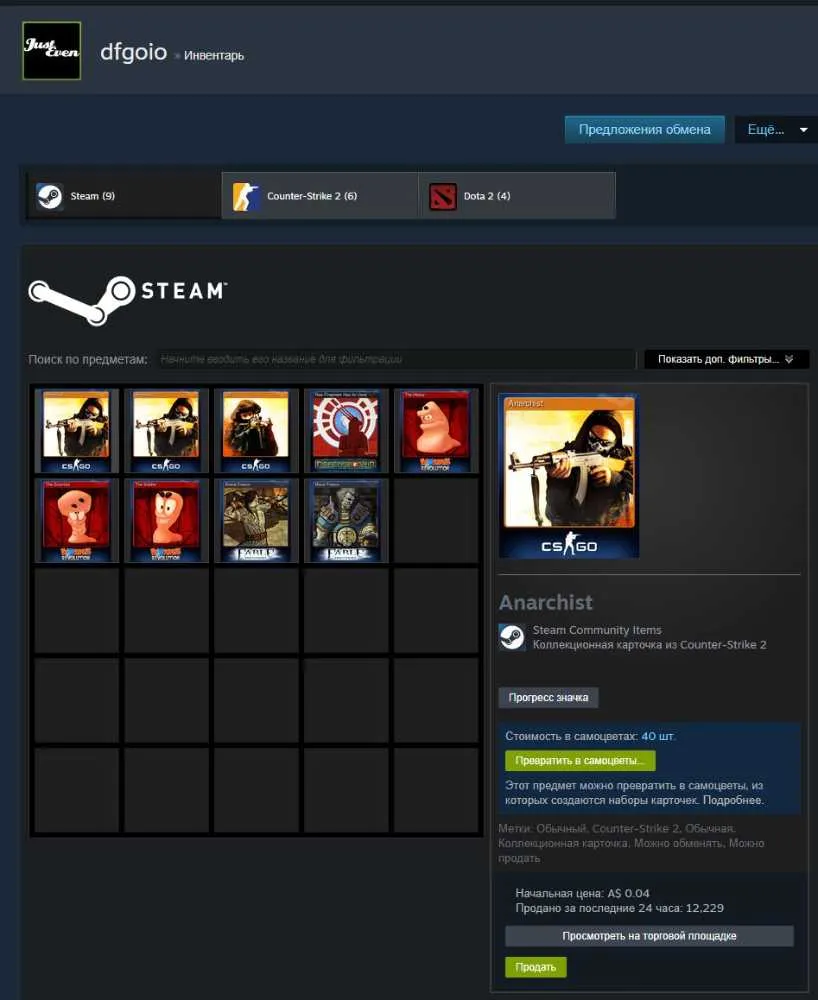Select the third CS:GO trading card
This screenshot has width=818, height=1000.
tap(256, 431)
